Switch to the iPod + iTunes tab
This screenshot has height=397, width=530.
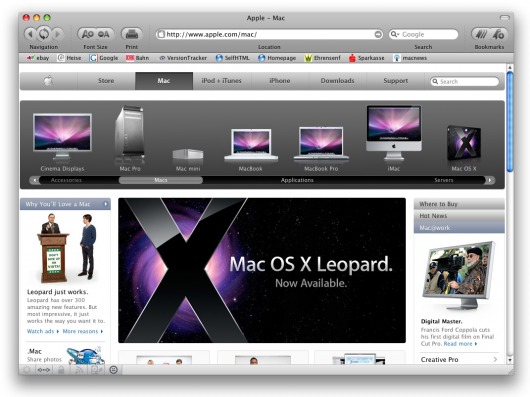coord(222,81)
